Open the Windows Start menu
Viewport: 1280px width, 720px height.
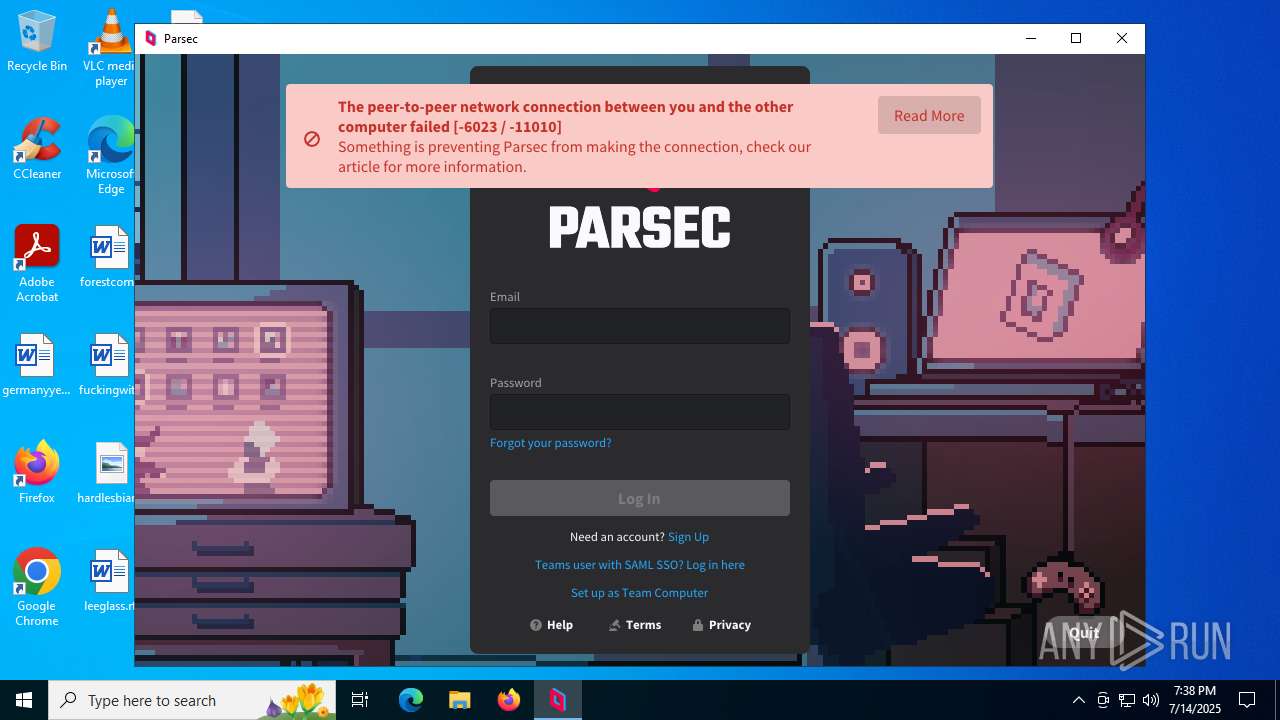tap(24, 700)
